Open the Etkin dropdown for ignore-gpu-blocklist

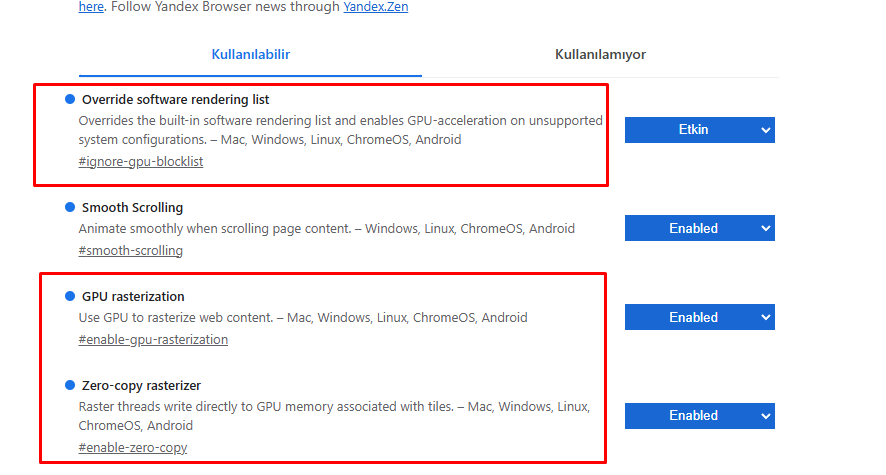(700, 130)
